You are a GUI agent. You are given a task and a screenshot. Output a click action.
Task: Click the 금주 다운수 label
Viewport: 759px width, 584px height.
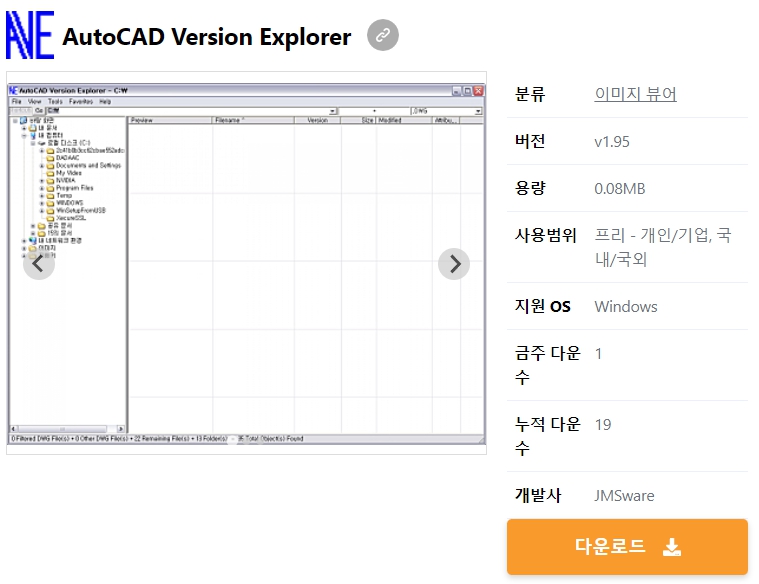click(547, 365)
